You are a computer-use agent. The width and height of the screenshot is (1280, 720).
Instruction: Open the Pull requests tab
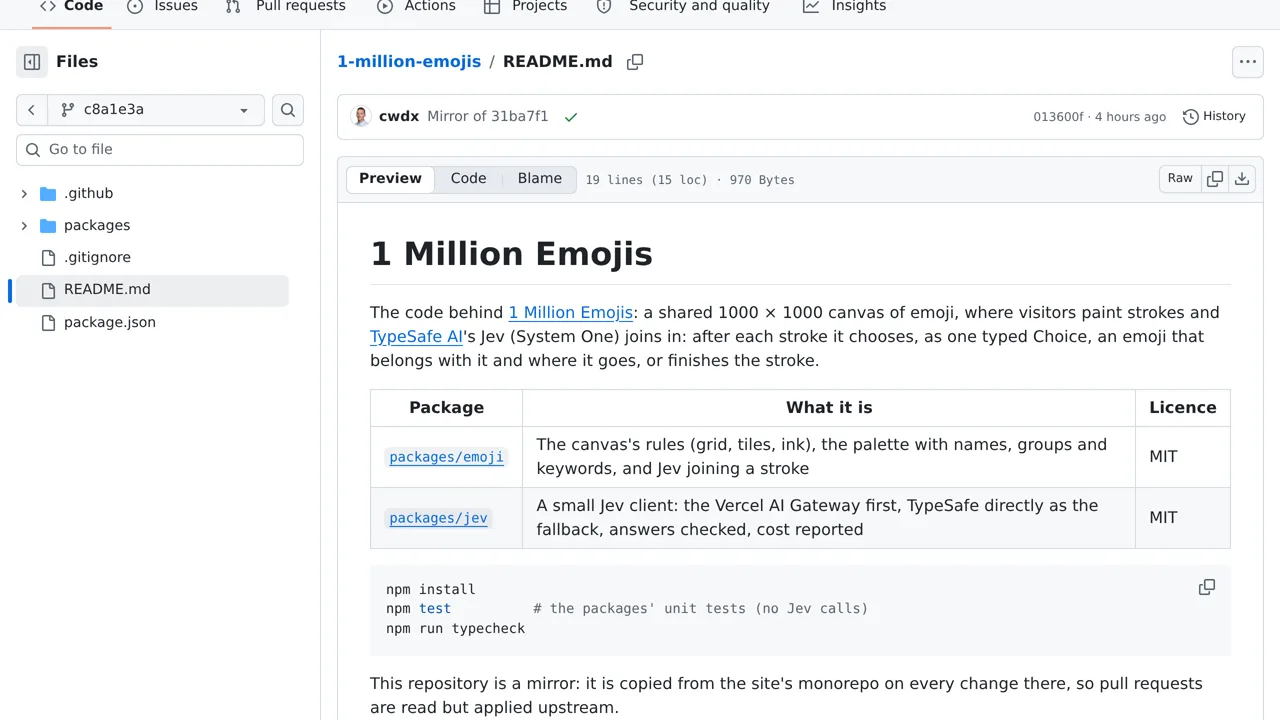point(286,7)
